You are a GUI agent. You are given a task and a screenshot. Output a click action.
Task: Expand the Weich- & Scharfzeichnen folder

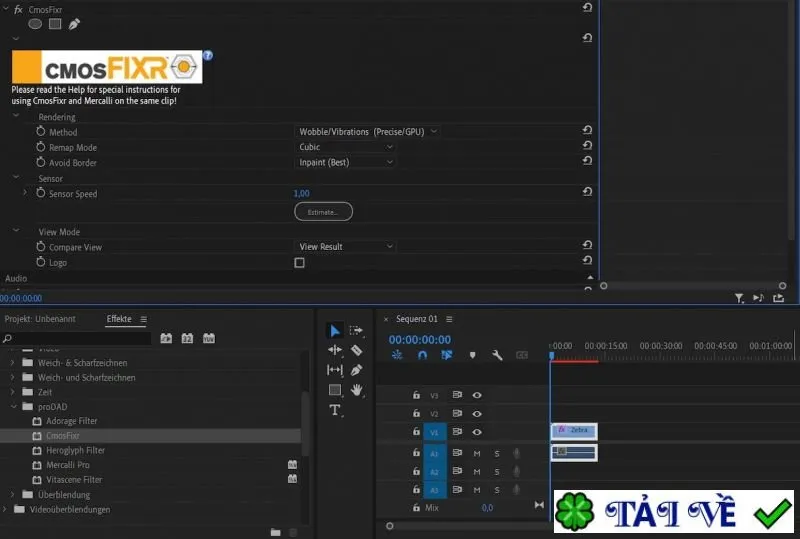pyautogui.click(x=13, y=363)
